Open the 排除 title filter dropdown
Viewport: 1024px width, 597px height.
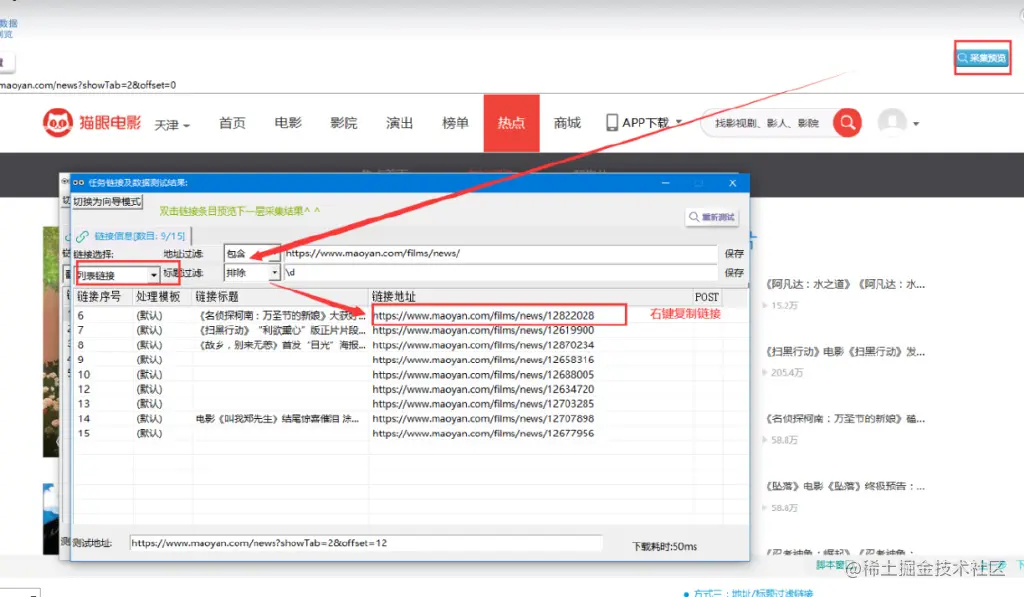coord(252,272)
